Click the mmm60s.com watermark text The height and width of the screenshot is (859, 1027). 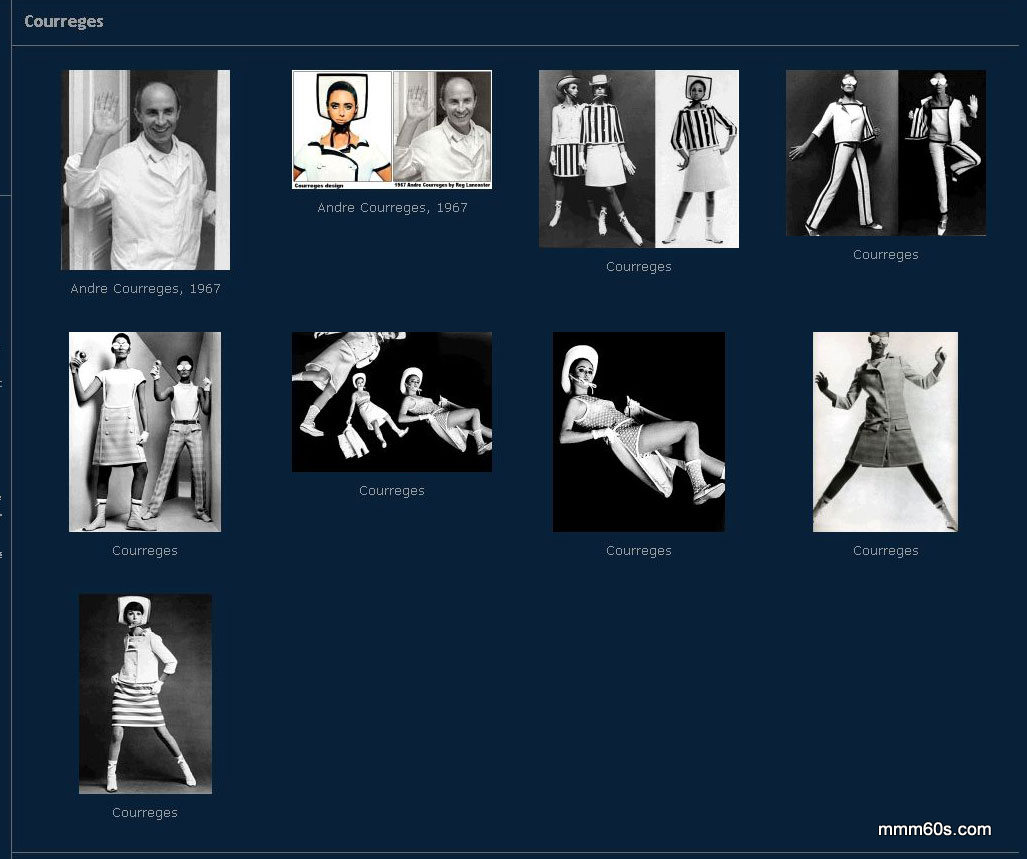934,829
